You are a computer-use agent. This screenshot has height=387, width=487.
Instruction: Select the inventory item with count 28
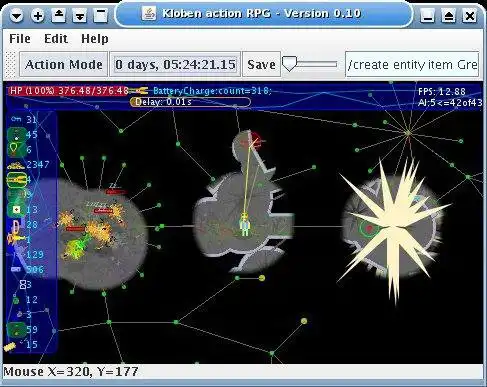click(15, 226)
